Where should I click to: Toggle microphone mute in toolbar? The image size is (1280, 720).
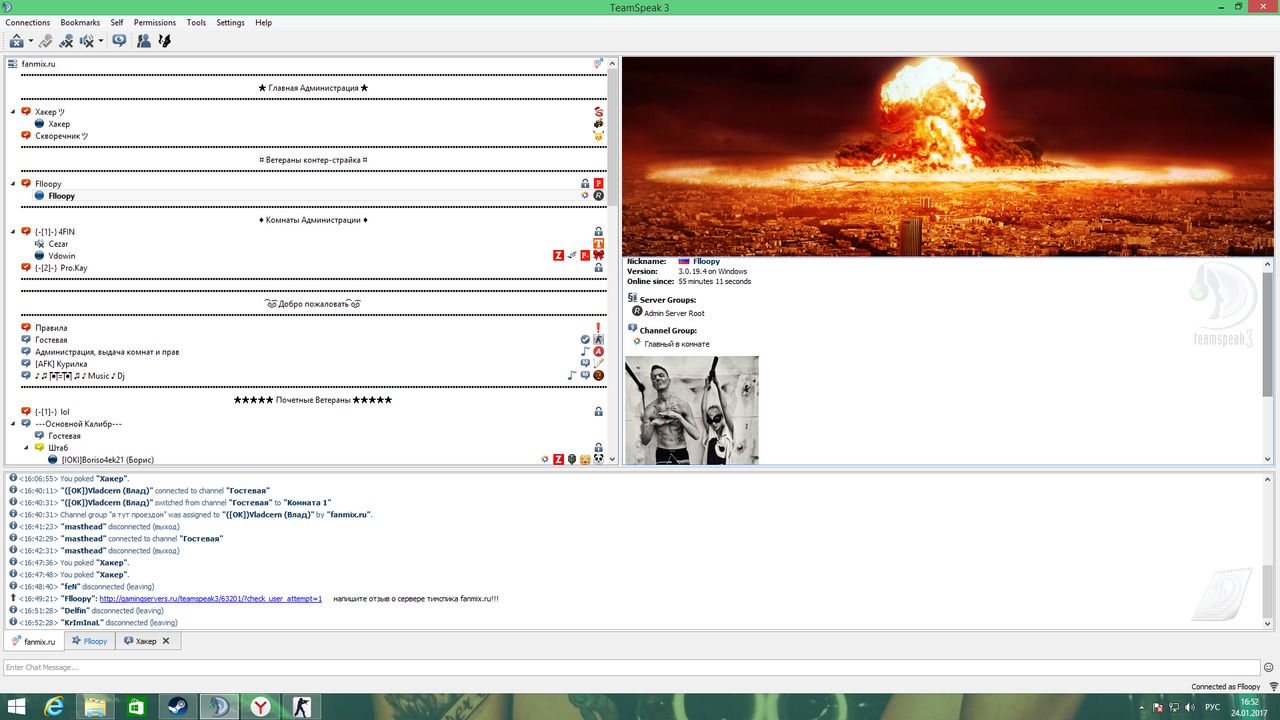pyautogui.click(x=66, y=41)
